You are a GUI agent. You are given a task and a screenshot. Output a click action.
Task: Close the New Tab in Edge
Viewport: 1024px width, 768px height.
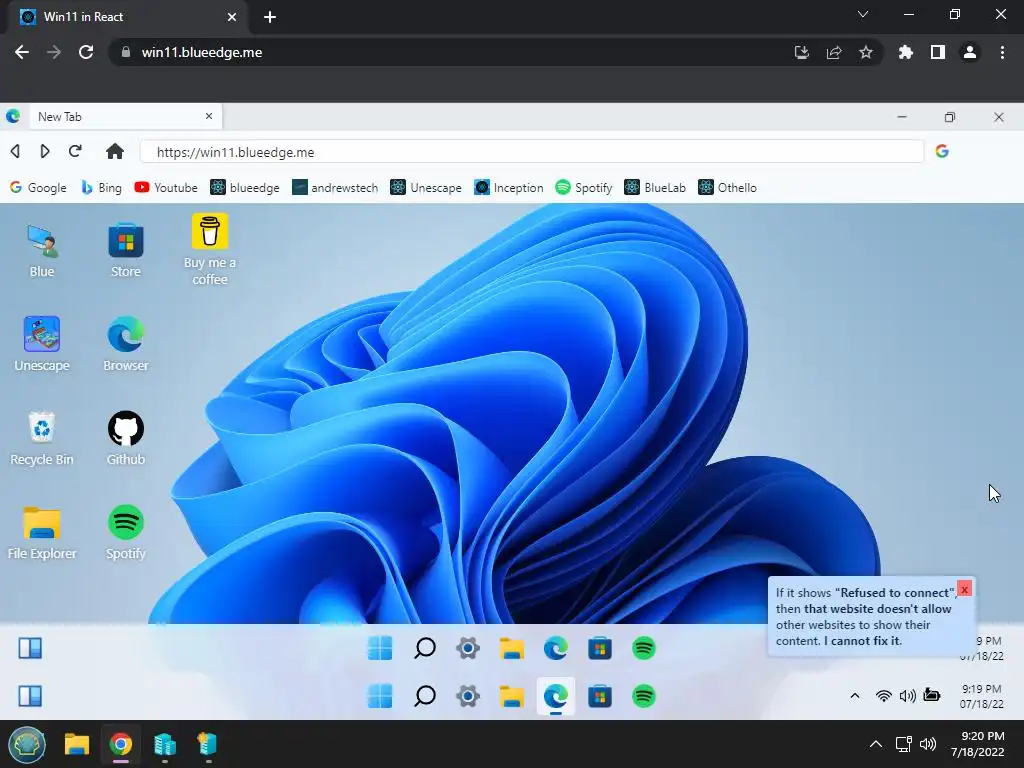point(209,116)
